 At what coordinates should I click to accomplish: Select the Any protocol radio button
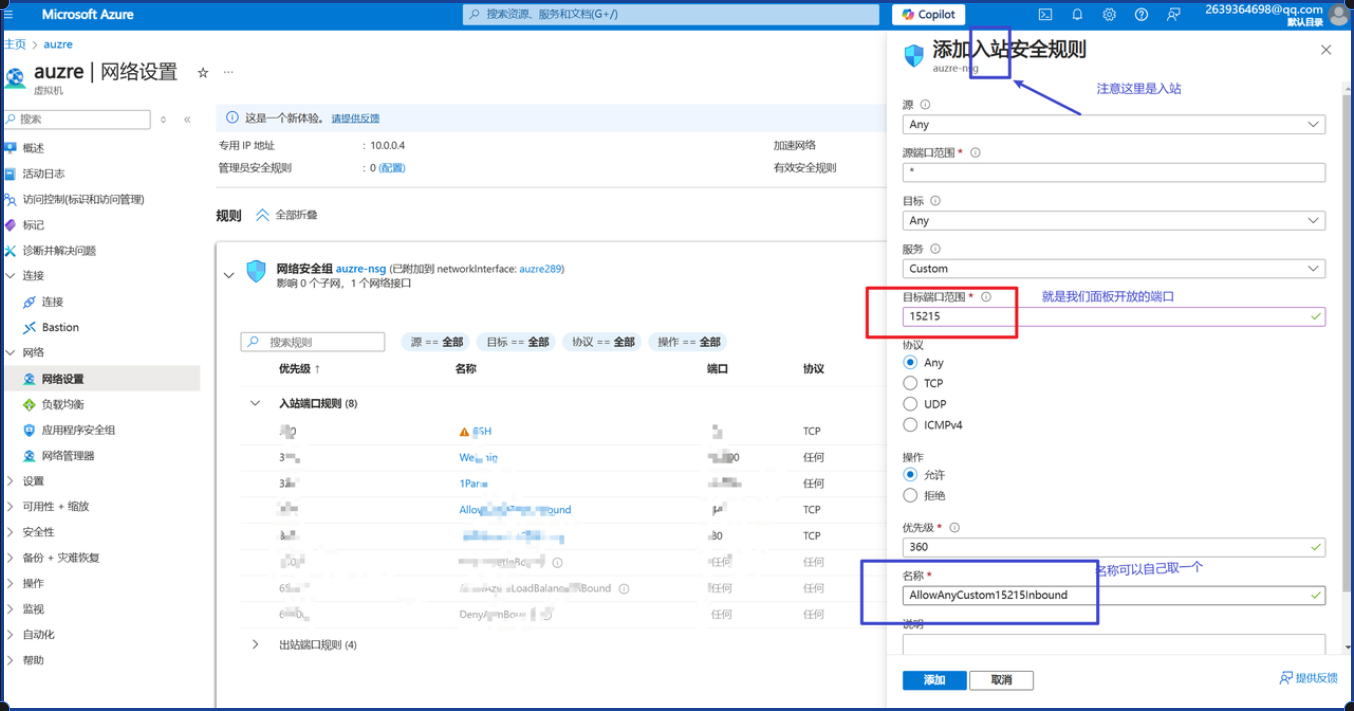click(910, 363)
